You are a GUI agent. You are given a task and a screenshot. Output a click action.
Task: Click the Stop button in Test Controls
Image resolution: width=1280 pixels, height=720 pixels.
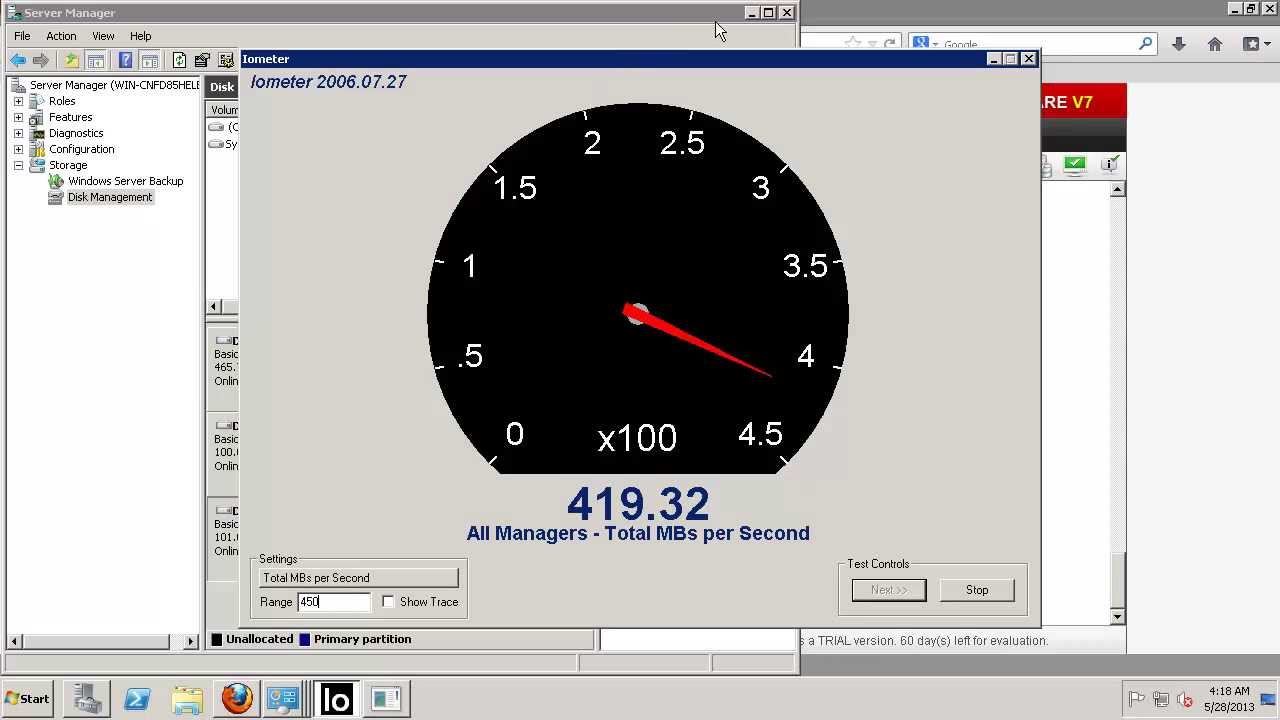977,590
